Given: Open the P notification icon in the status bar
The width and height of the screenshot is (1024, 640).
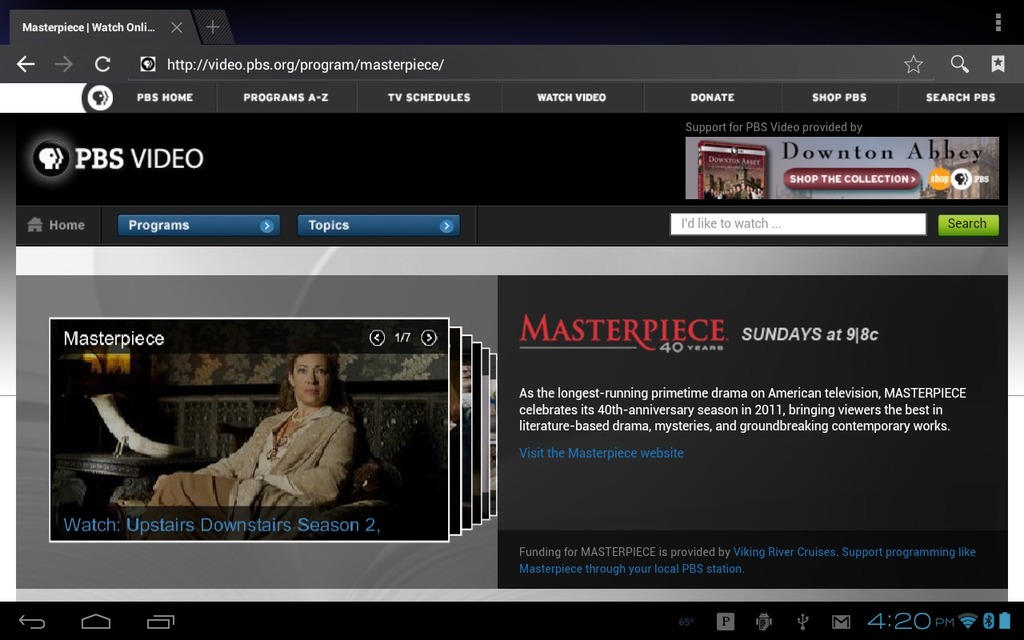Looking at the screenshot, I should click(x=725, y=622).
